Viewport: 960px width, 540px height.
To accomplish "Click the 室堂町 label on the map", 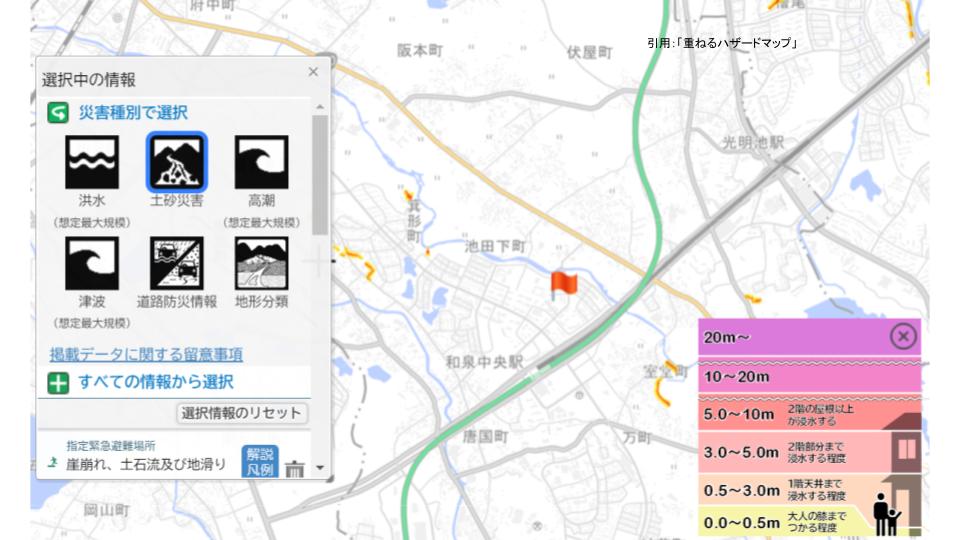I will [666, 371].
